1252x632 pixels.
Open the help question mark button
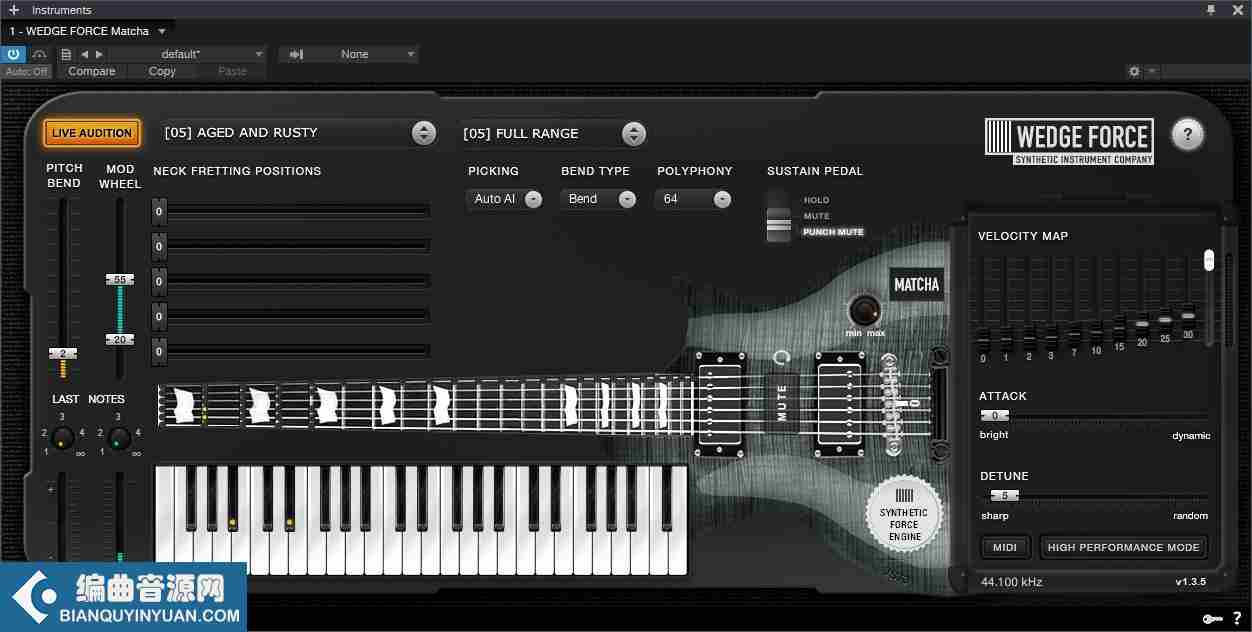[1187, 134]
